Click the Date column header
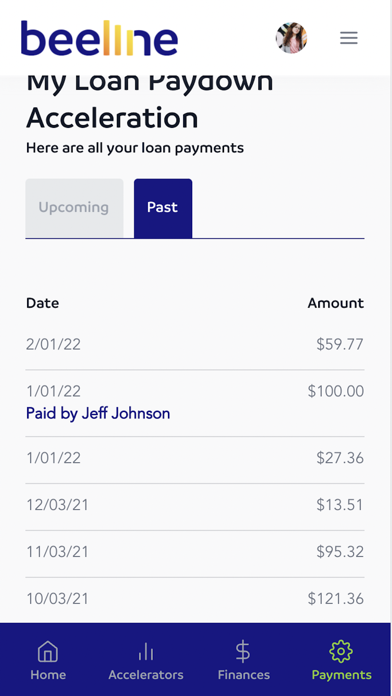 [43, 303]
